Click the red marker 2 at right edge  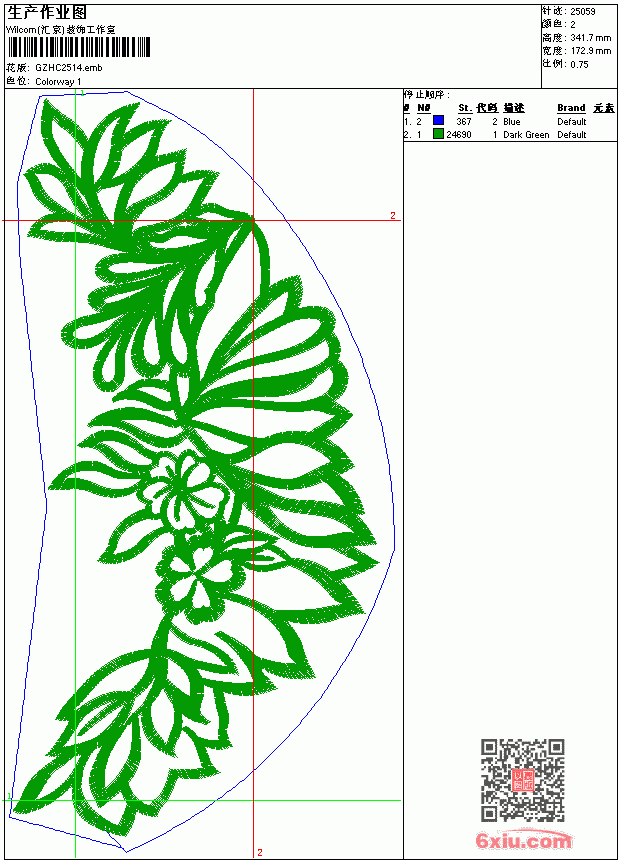393,216
